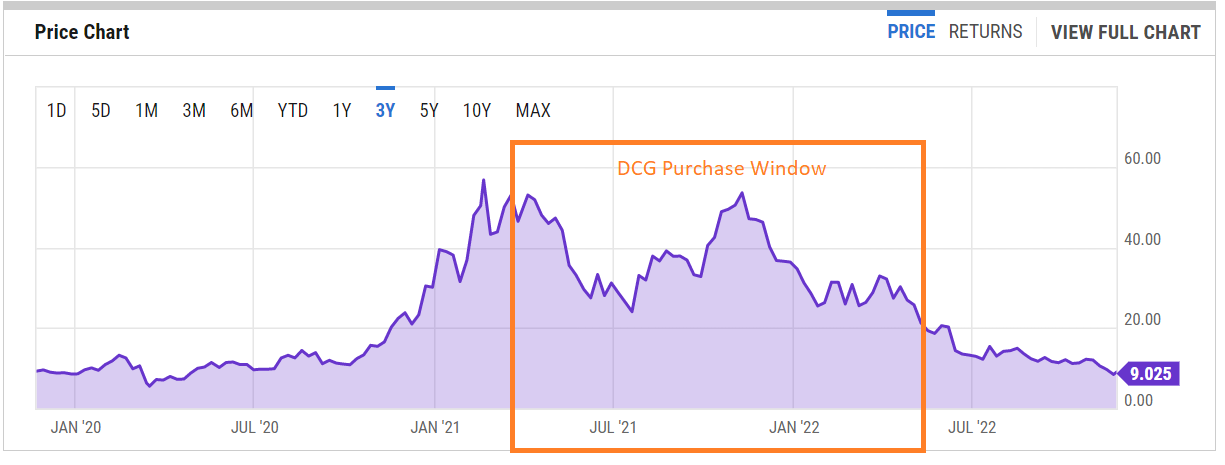The image size is (1225, 465).
Task: Click the 60.00 y-axis label
Action: click(1143, 158)
